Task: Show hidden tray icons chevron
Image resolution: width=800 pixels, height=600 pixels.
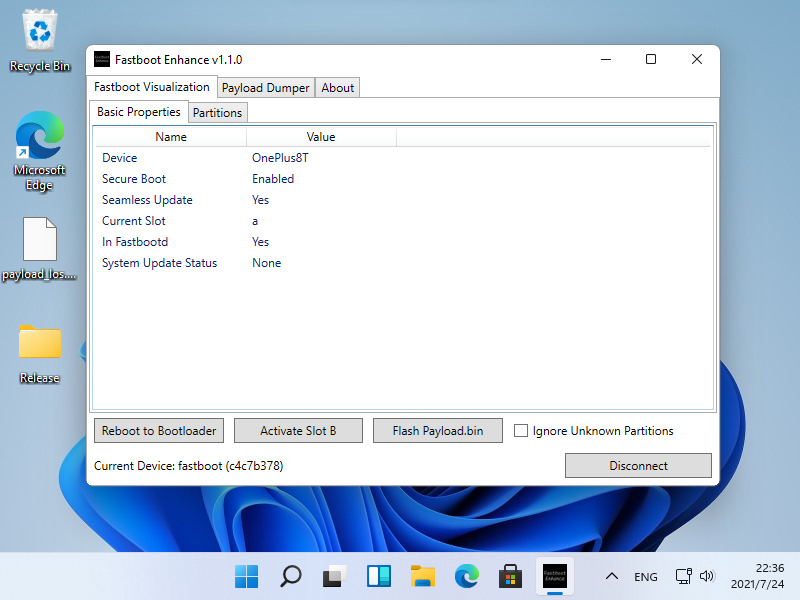Action: click(x=612, y=577)
